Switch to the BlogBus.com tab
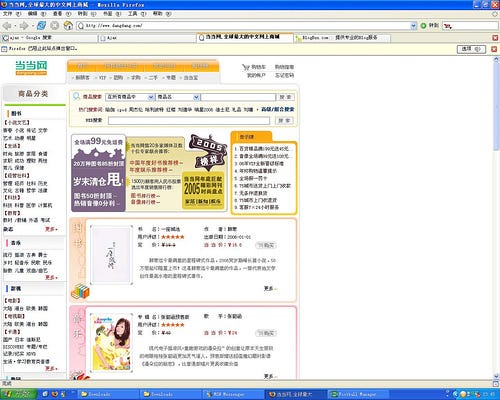Screen dimensions: 500x400 (x=341, y=38)
